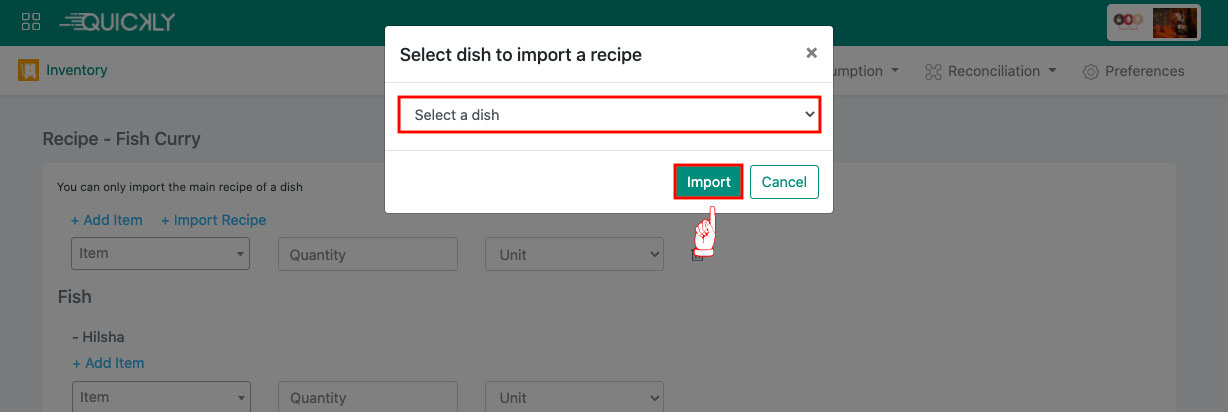Click the Reconciliation menu icon
The image size is (1228, 412).
(x=933, y=71)
